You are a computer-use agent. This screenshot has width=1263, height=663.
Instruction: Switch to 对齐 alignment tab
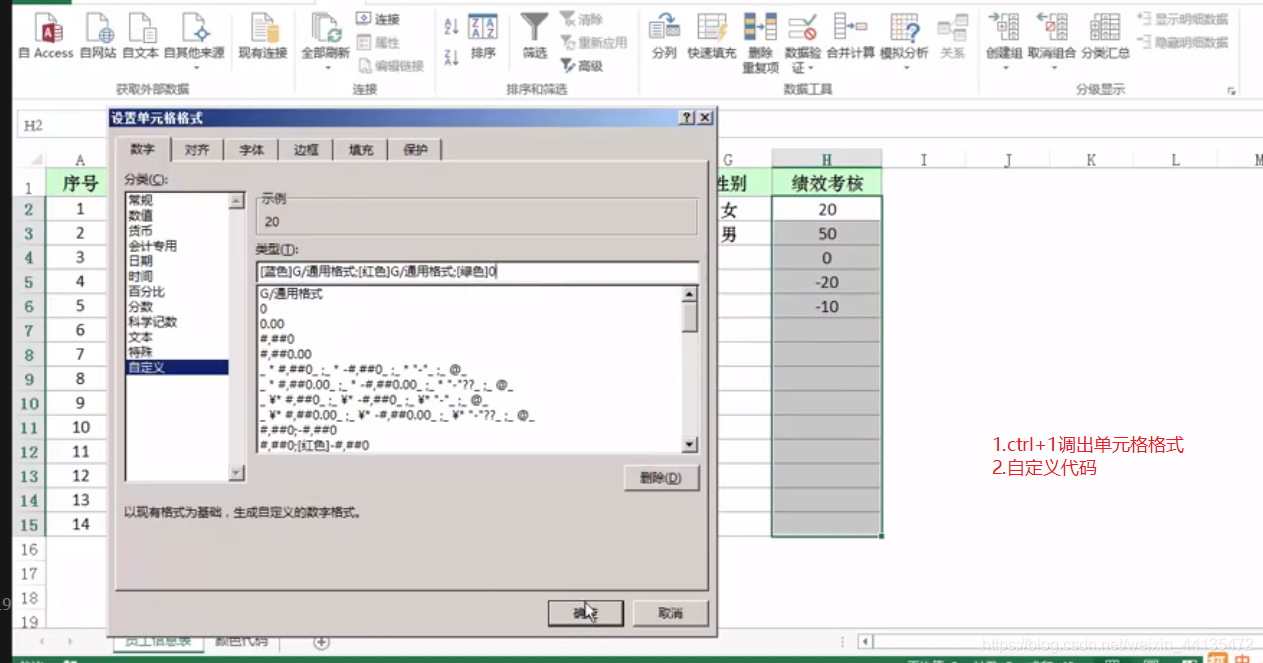197,150
